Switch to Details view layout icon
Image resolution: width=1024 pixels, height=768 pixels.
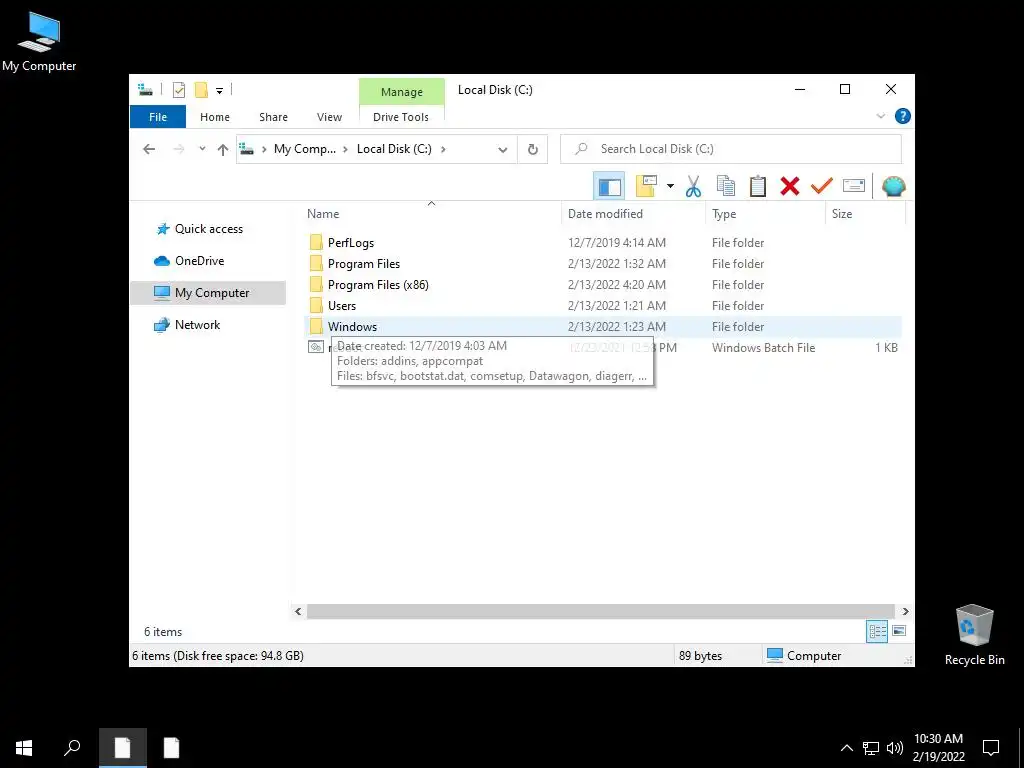click(877, 631)
